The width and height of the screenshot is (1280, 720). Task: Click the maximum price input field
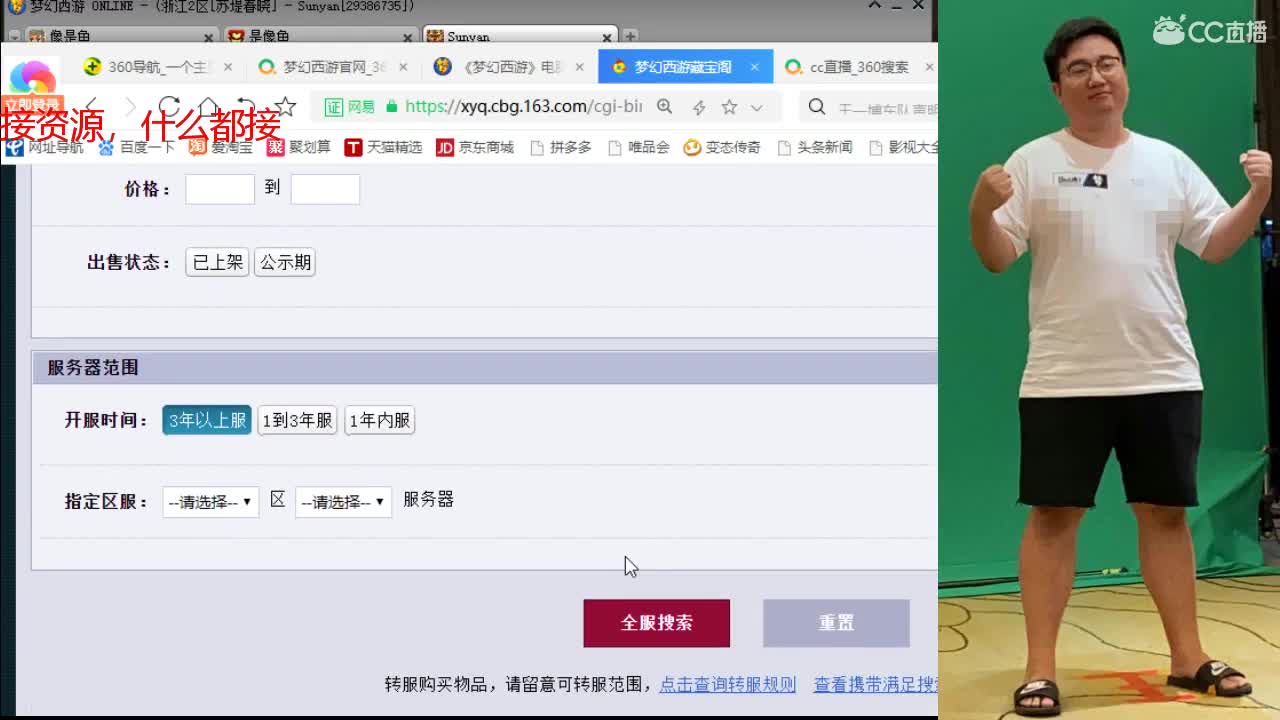tap(325, 189)
